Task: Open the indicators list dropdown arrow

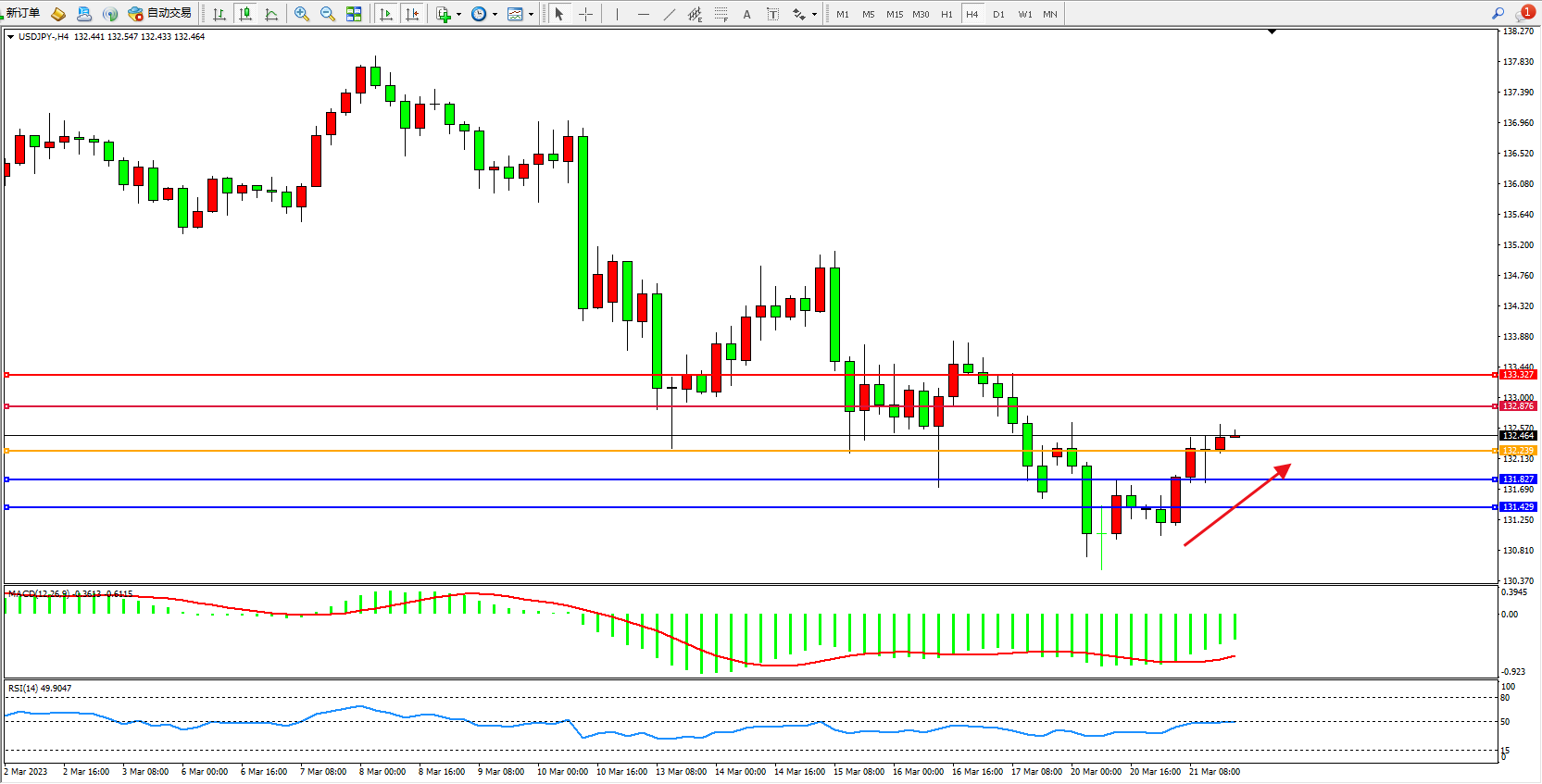Action: 458,14
